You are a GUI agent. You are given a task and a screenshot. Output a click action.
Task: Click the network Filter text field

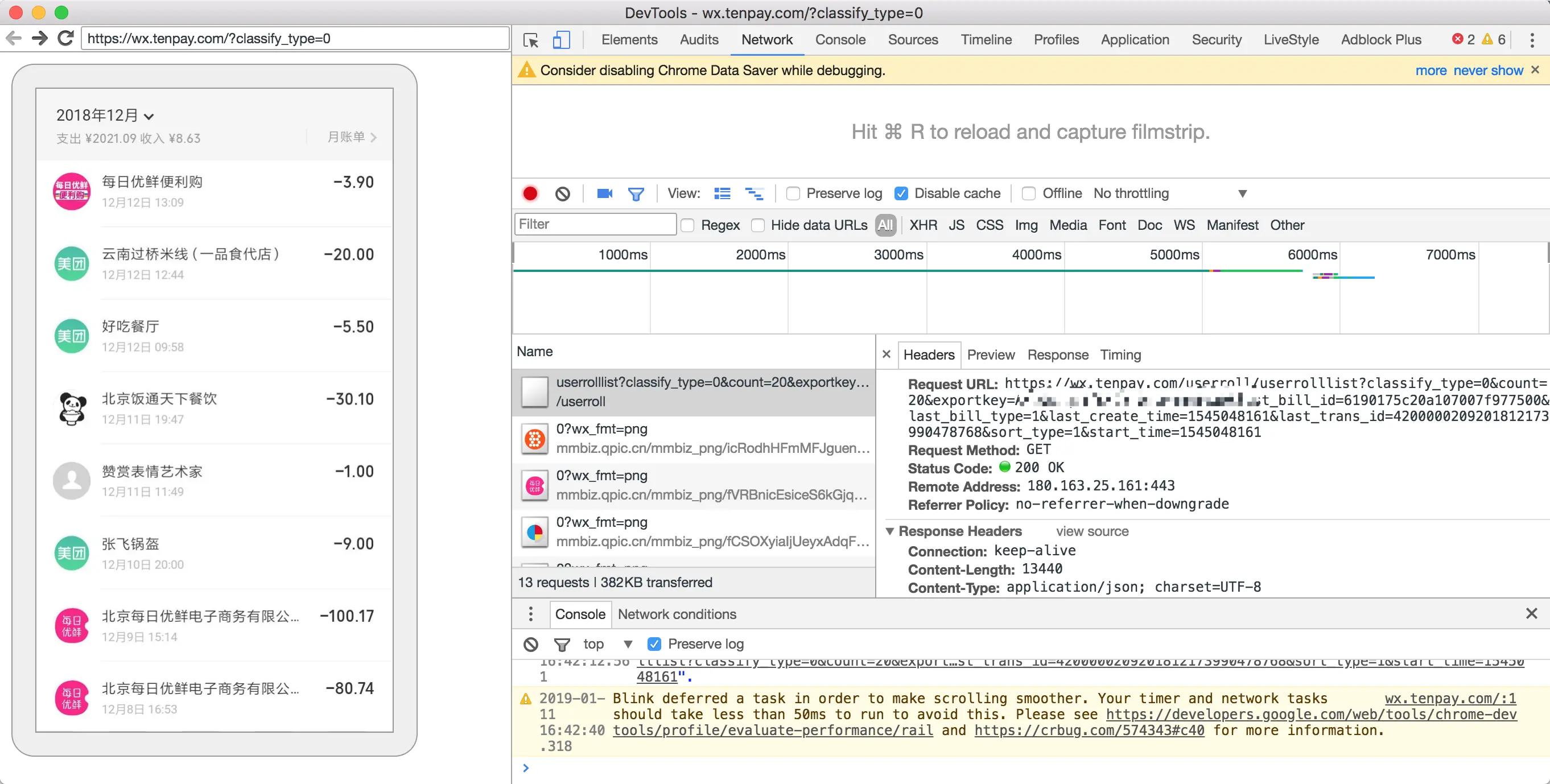click(x=595, y=224)
